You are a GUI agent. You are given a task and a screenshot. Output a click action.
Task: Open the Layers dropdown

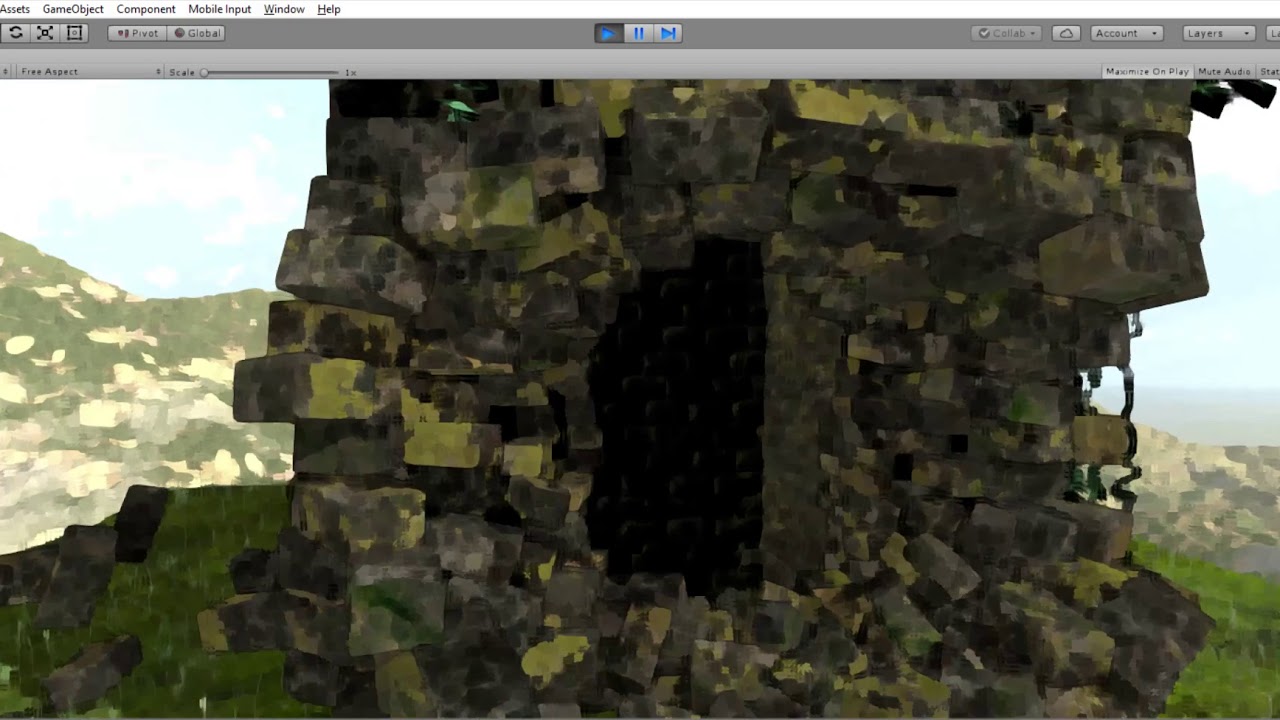[x=1218, y=33]
